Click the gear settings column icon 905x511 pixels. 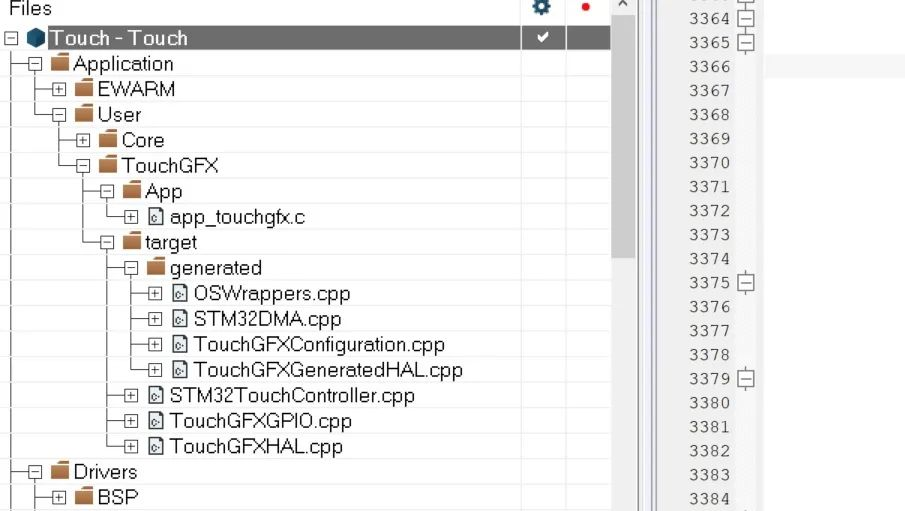[541, 7]
